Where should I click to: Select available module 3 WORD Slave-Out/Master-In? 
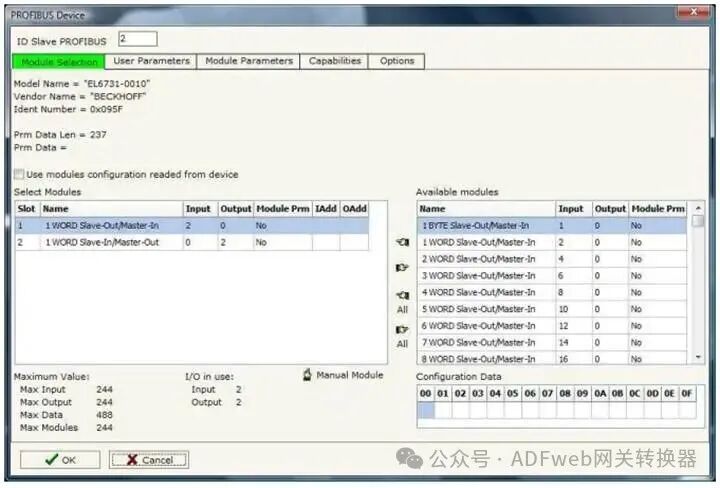(552, 275)
